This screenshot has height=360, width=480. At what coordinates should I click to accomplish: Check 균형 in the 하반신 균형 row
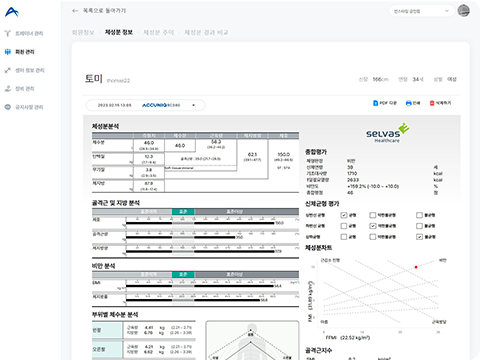pos(344,226)
